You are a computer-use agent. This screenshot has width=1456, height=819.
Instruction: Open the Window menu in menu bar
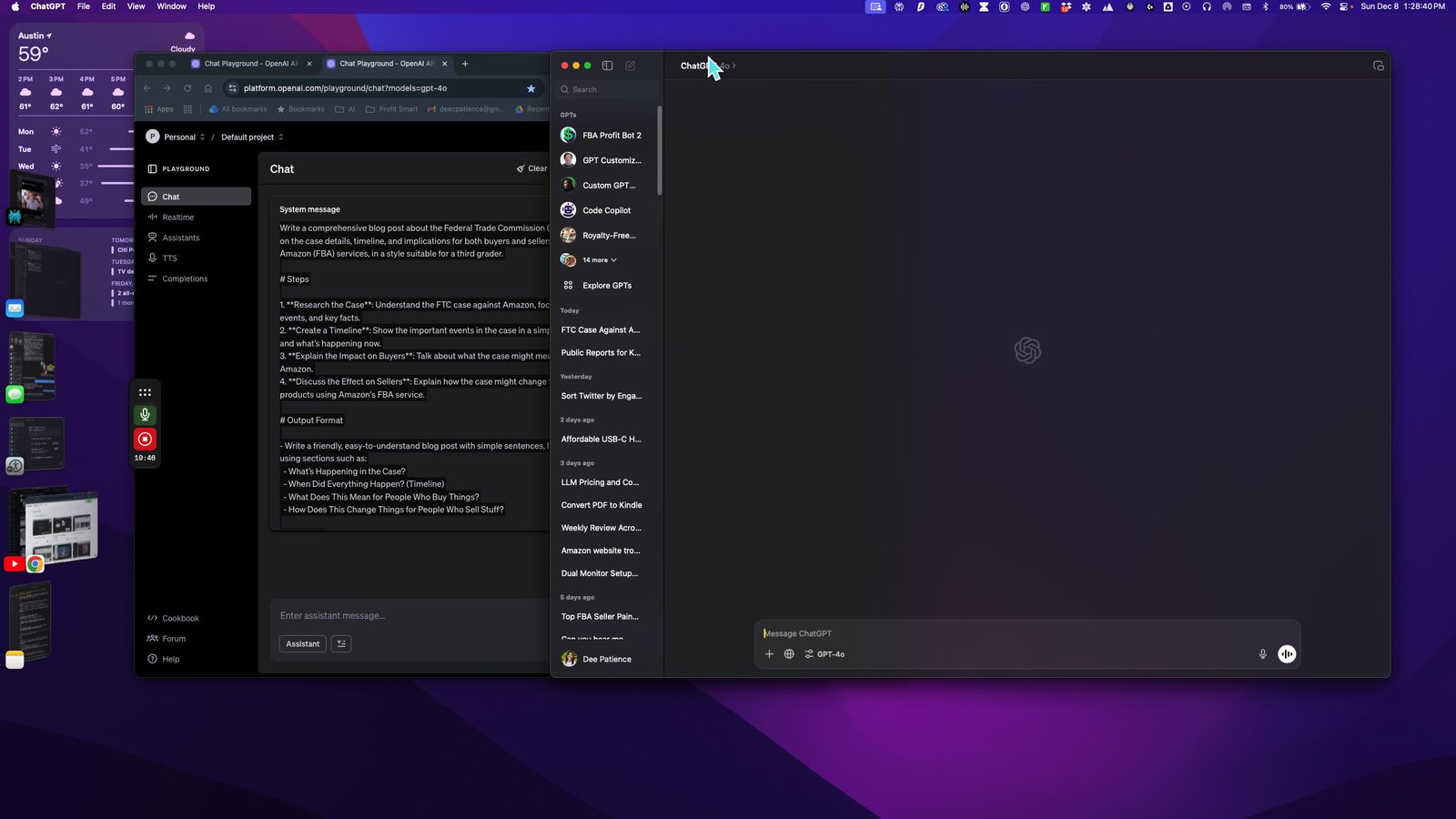tap(171, 6)
